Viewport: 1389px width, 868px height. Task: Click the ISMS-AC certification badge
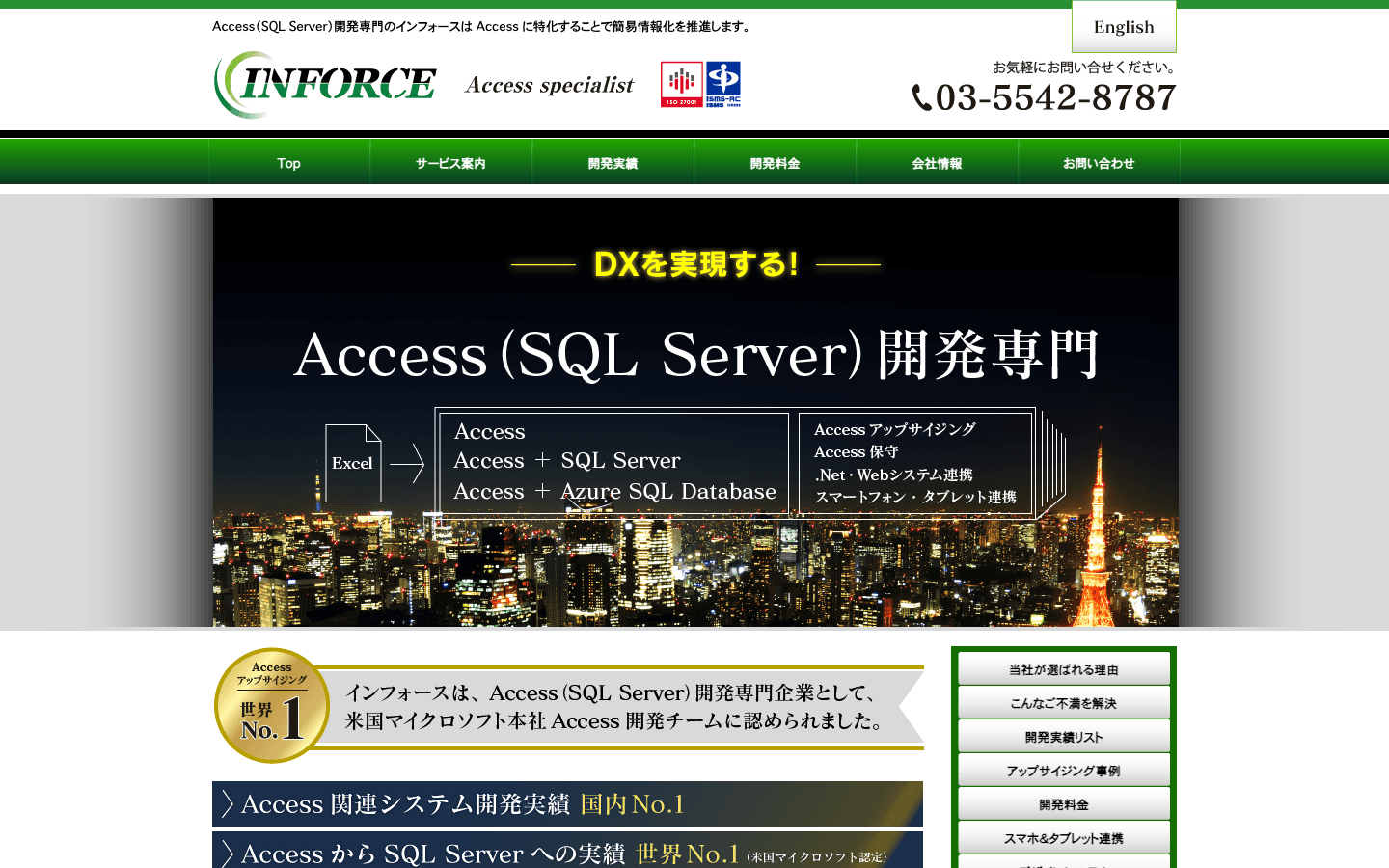[723, 84]
